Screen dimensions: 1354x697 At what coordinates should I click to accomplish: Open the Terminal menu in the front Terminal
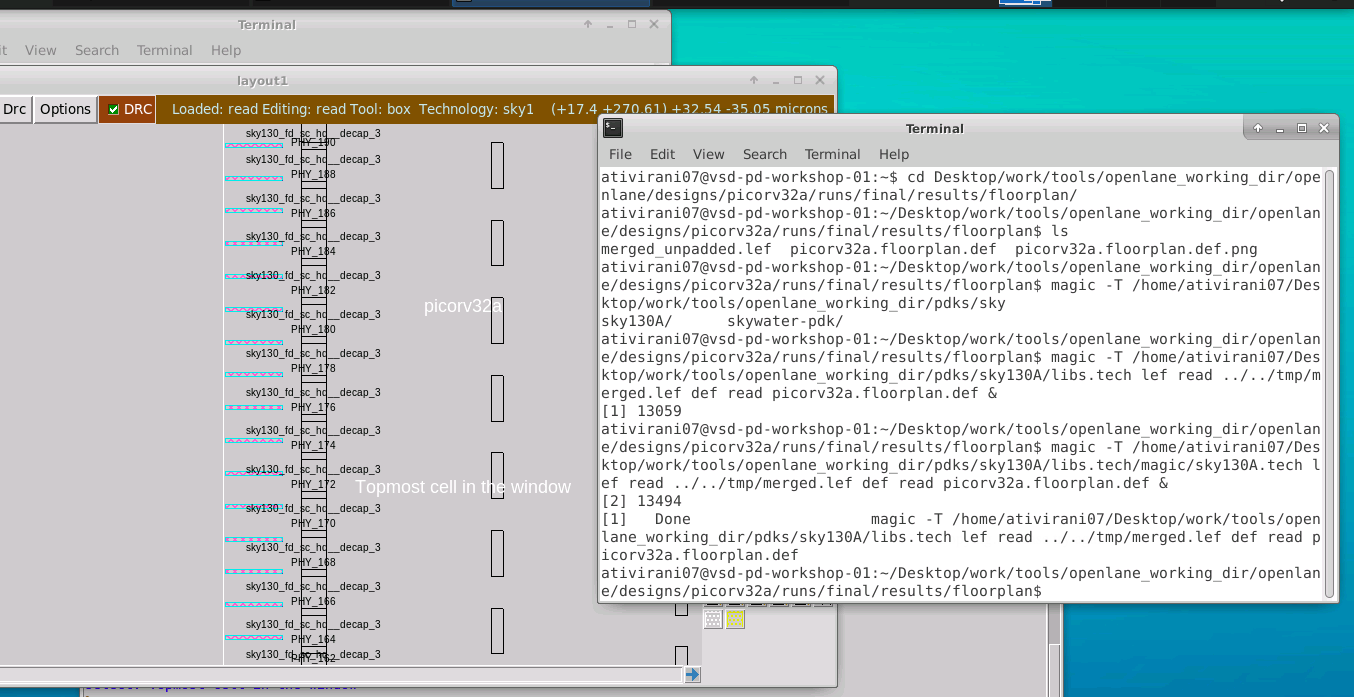[x=832, y=154]
